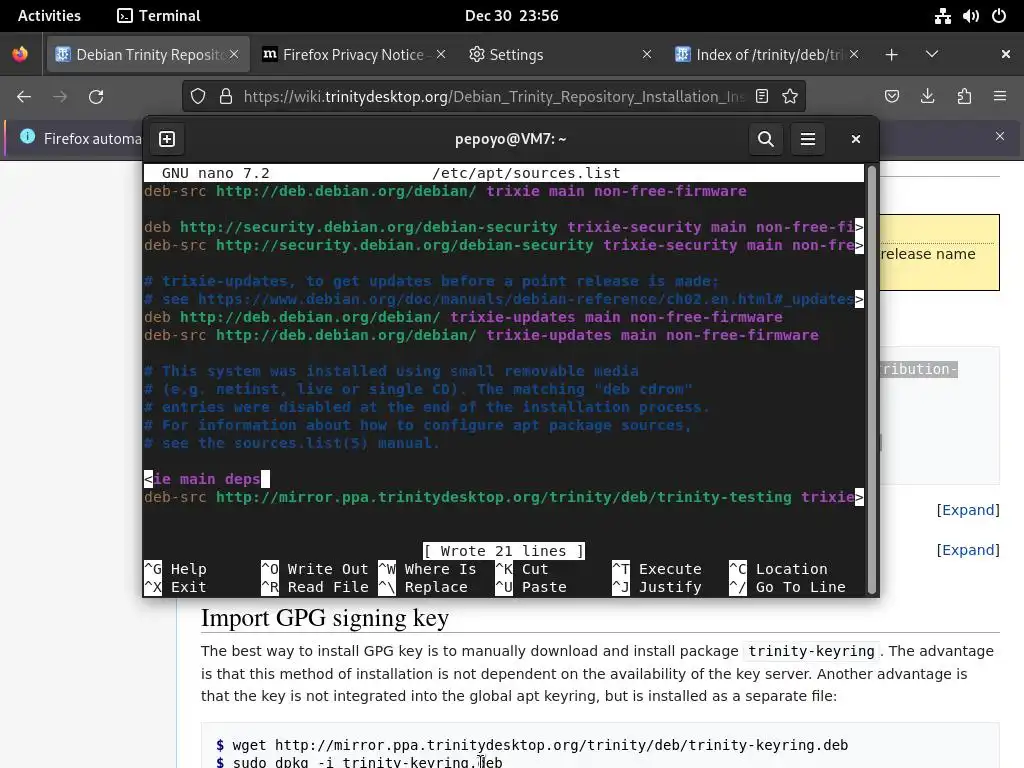Screen dimensions: 1024x768
Task: Close the Debian Trinity Repository tab
Action: point(234,54)
